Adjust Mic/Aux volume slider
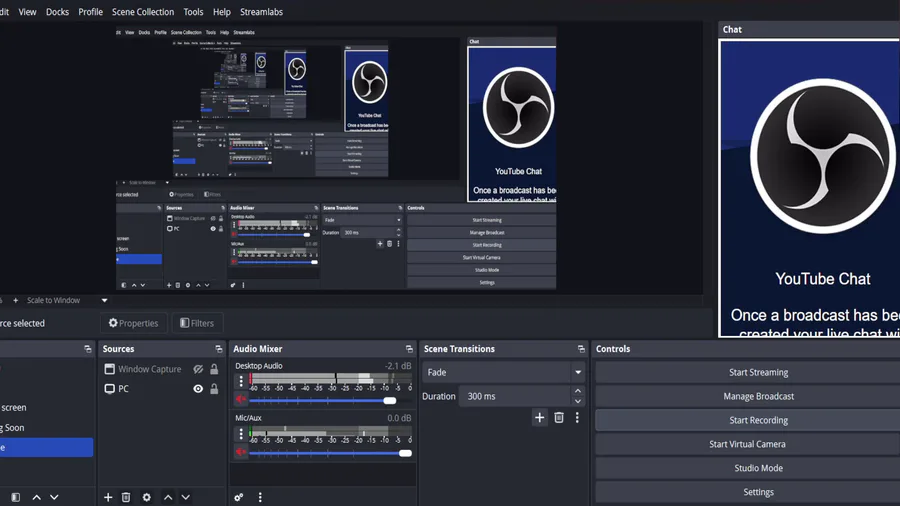This screenshot has width=900, height=506. (405, 453)
